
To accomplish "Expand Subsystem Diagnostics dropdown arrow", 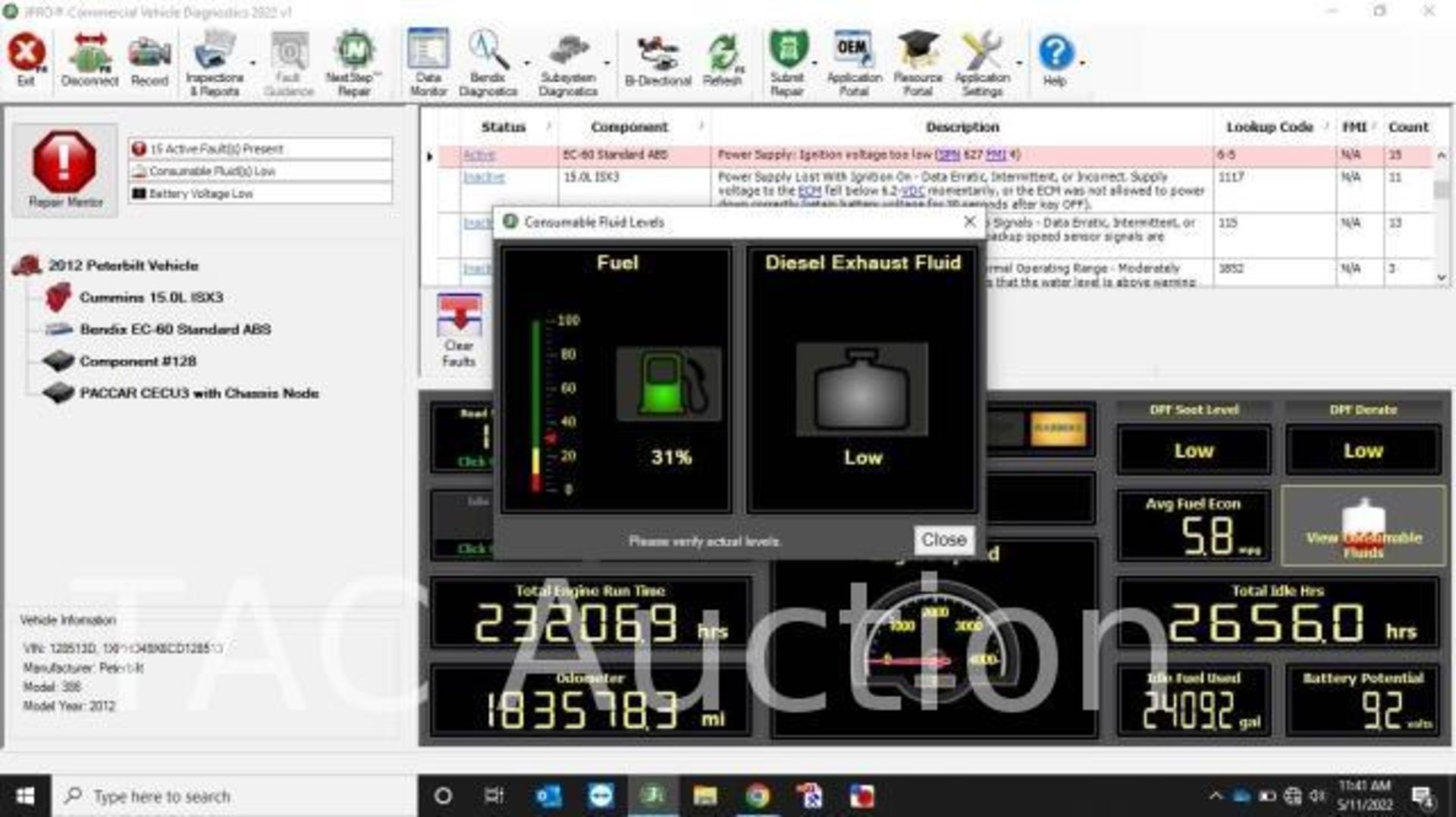I will pos(607,64).
